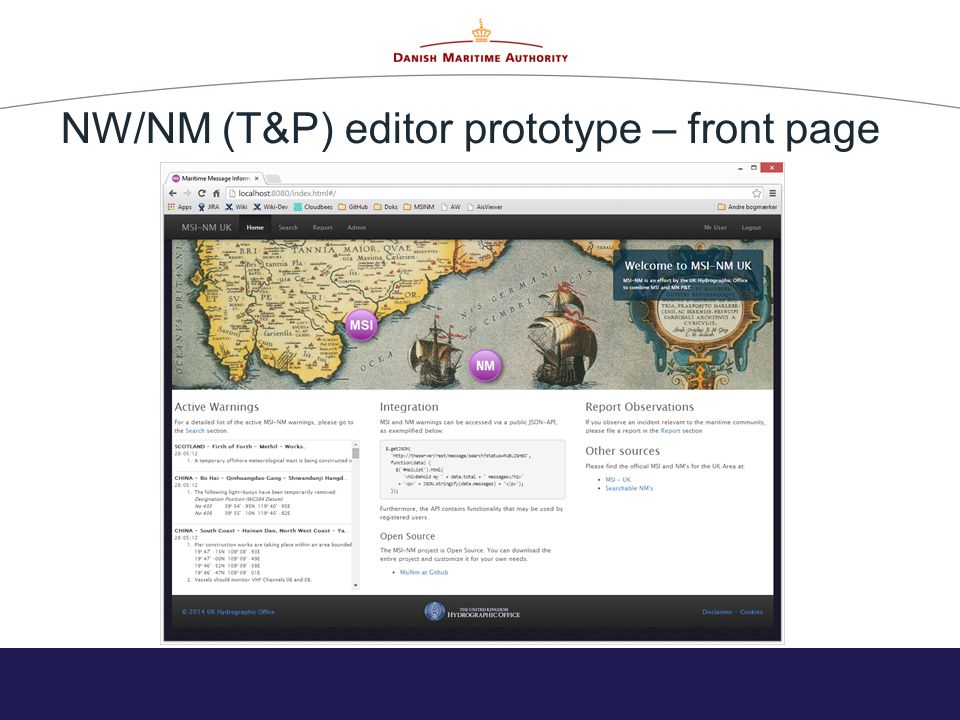The width and height of the screenshot is (960, 720).
Task: Click the JSON-API code sample block
Action: click(x=472, y=470)
